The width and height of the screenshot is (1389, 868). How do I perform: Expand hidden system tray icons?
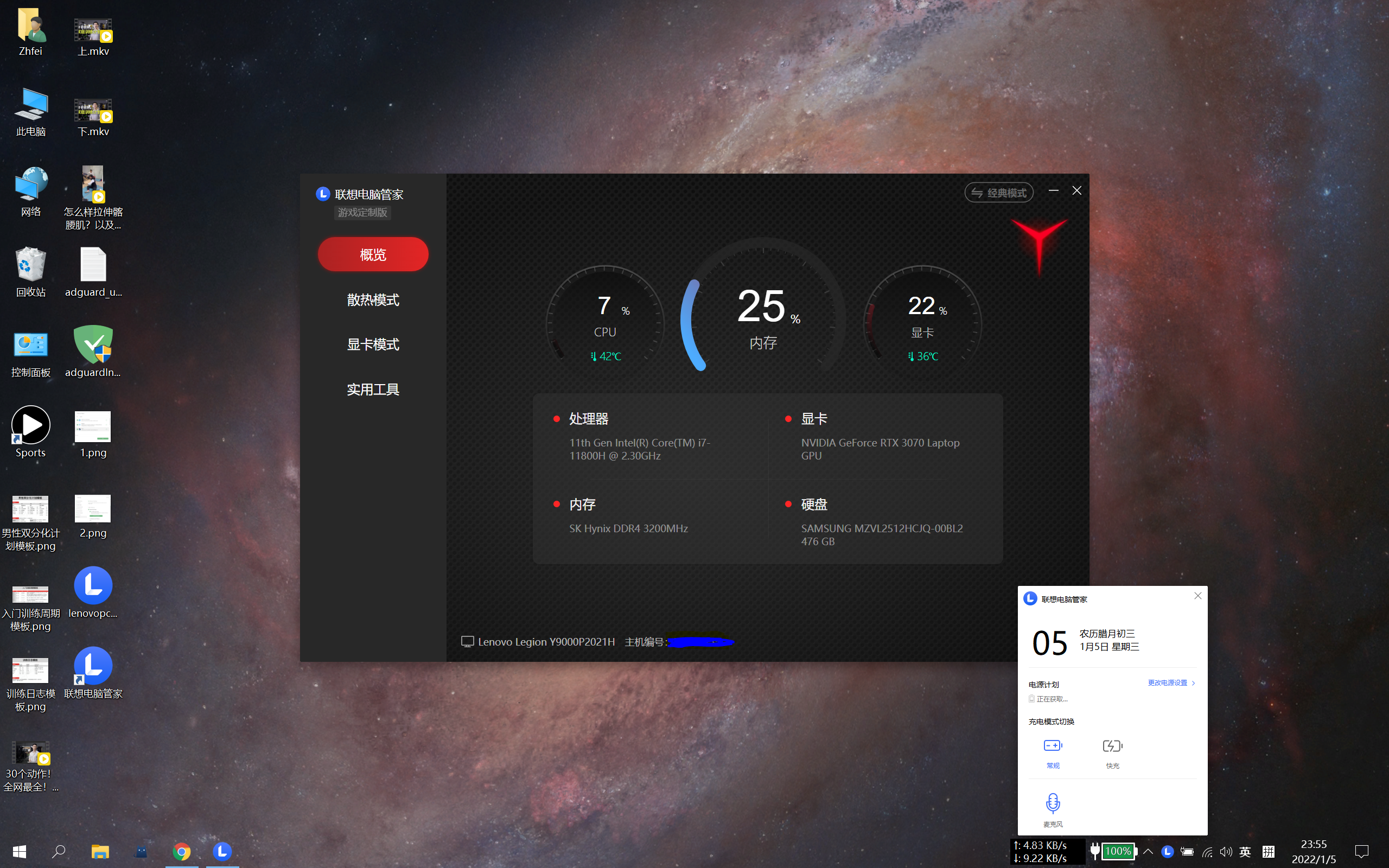pyautogui.click(x=1148, y=851)
